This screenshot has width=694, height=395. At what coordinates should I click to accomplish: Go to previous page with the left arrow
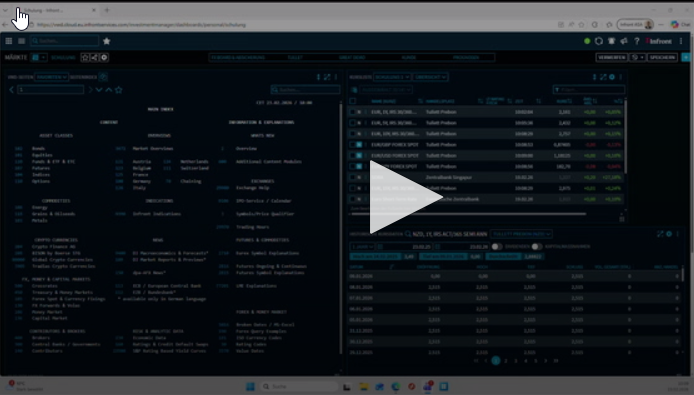coord(12,89)
